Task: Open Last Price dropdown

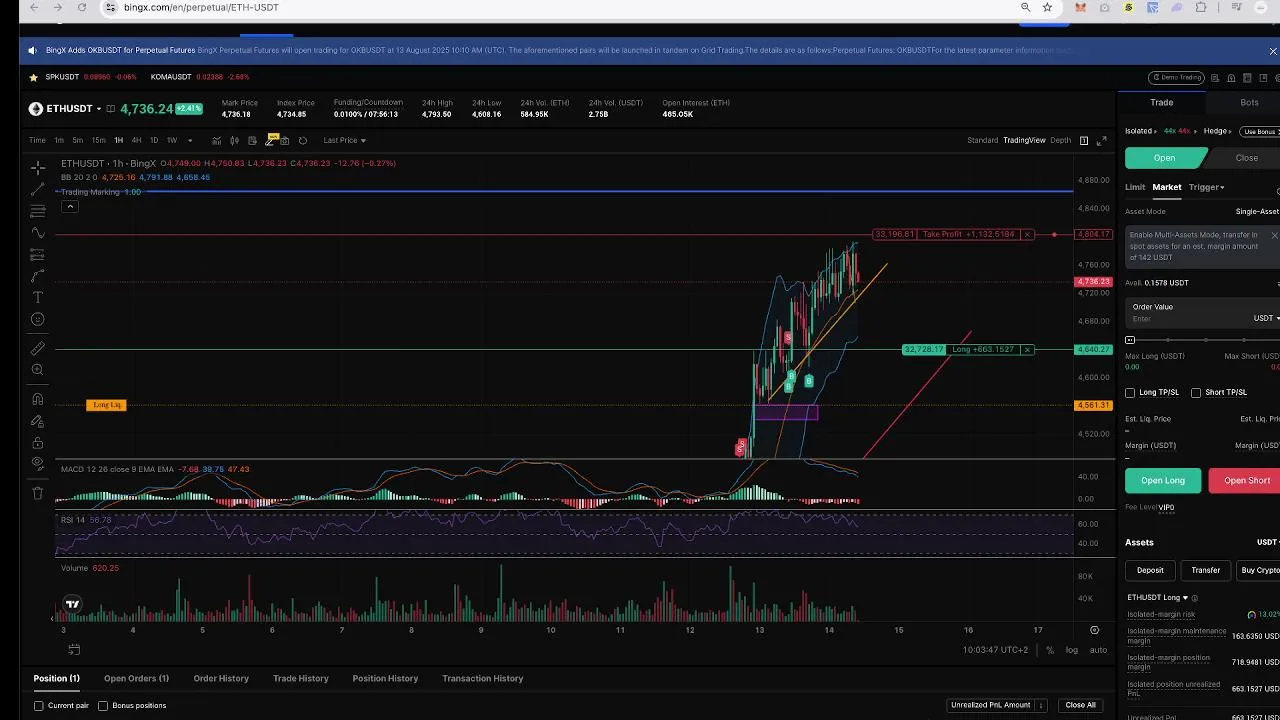Action: pyautogui.click(x=344, y=141)
